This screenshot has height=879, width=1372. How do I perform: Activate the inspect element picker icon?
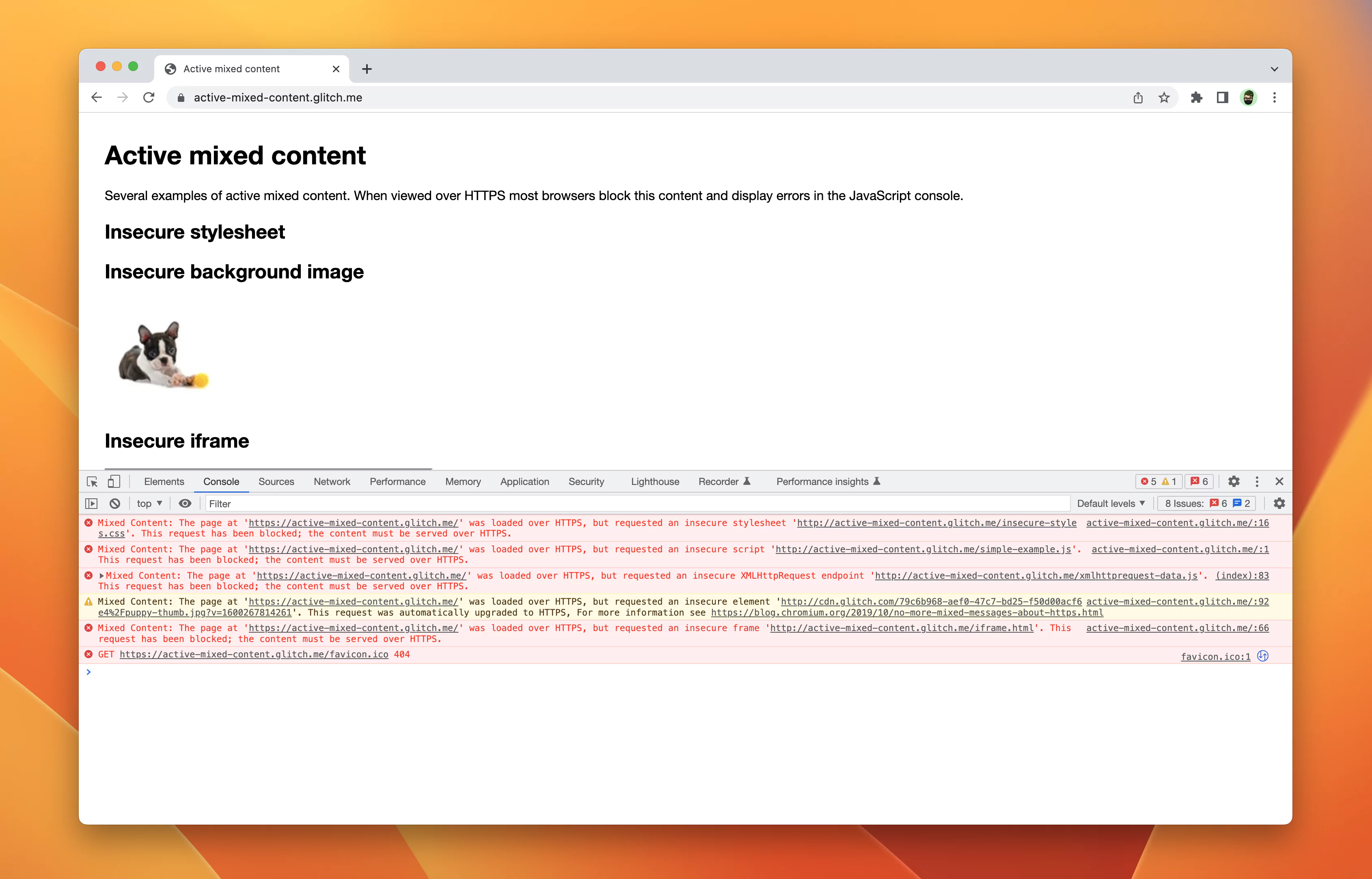click(92, 482)
